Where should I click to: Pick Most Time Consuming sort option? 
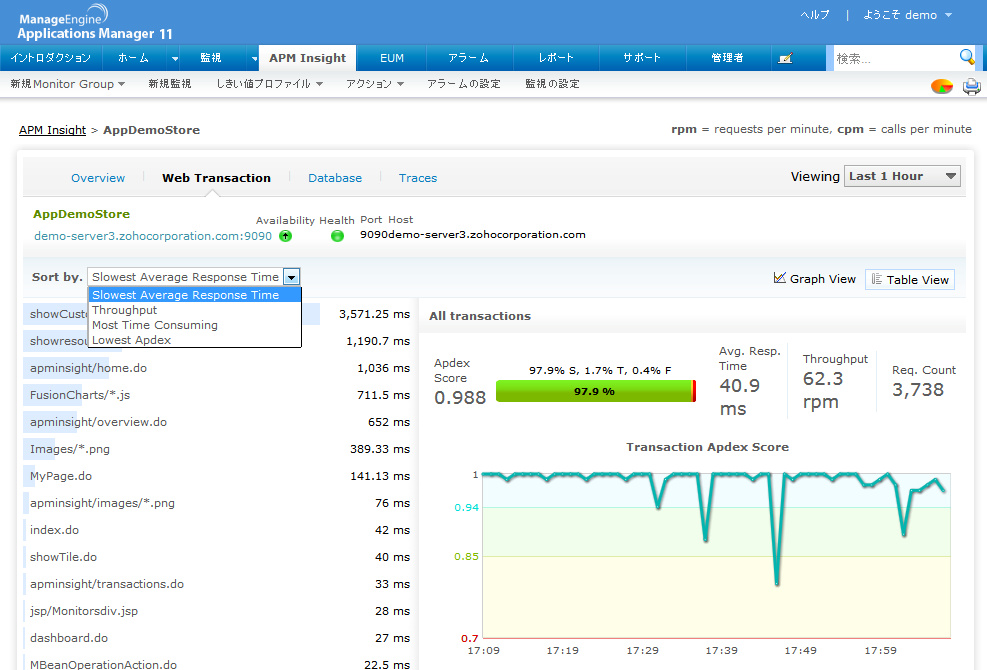pos(154,325)
